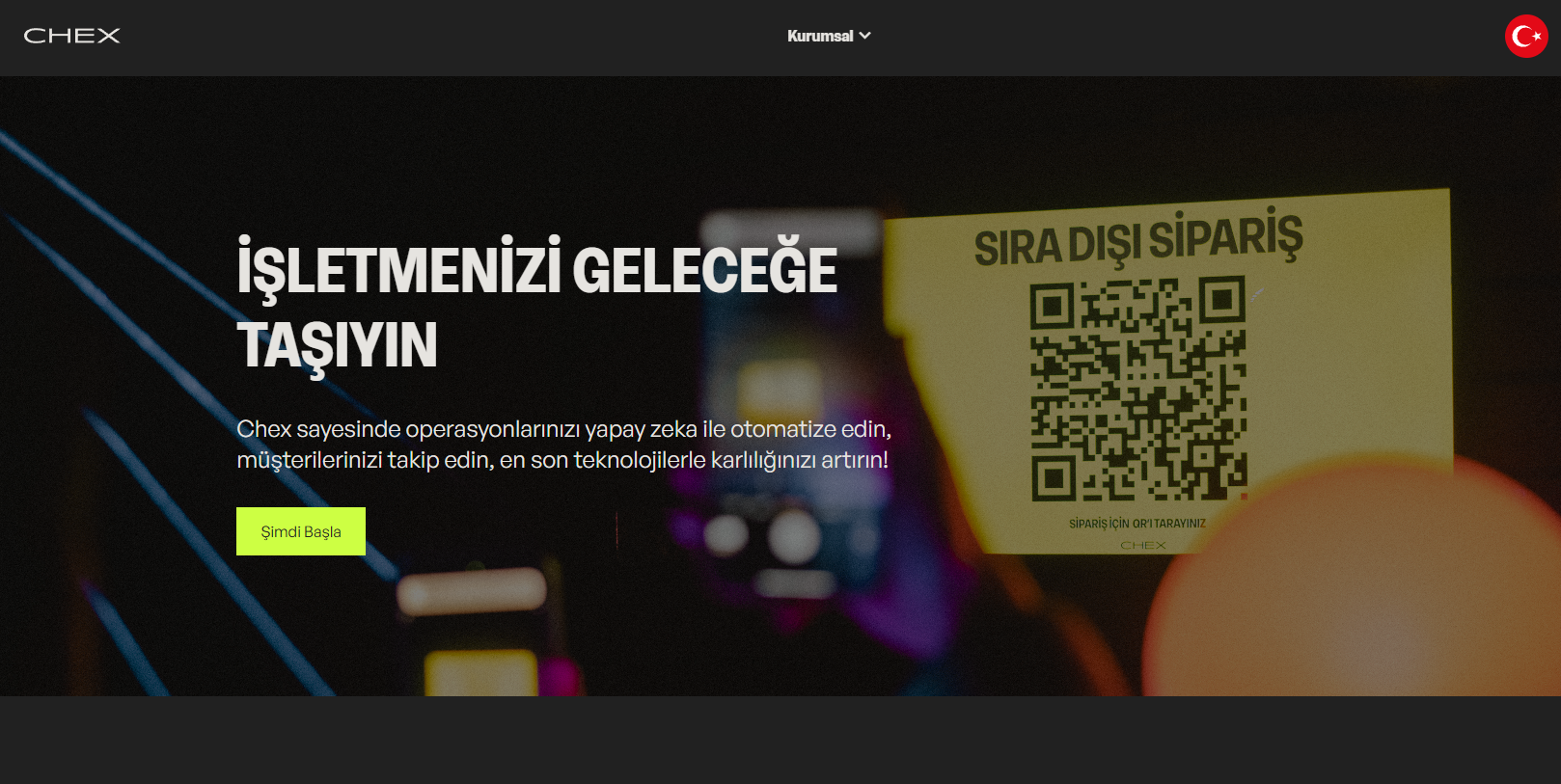Click the Turkish flag language selector

(1525, 37)
